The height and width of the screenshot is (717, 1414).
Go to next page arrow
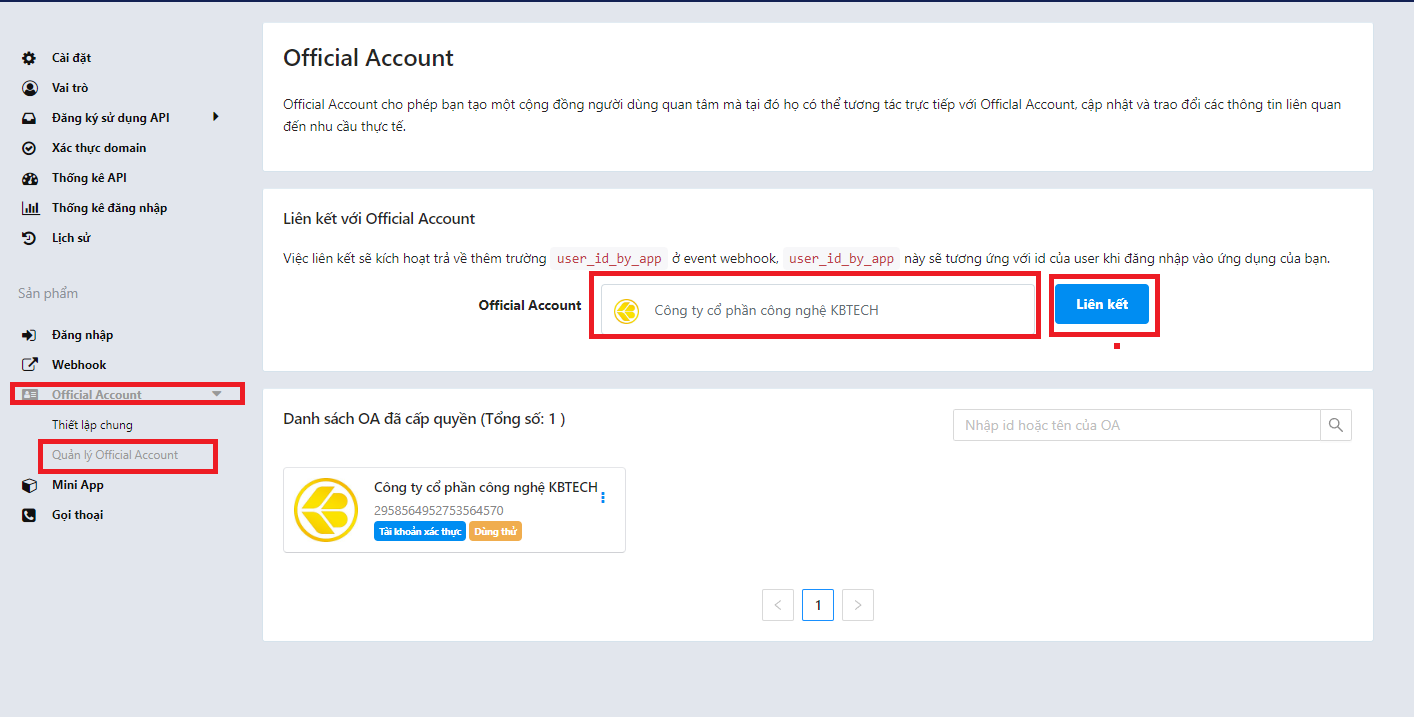858,605
